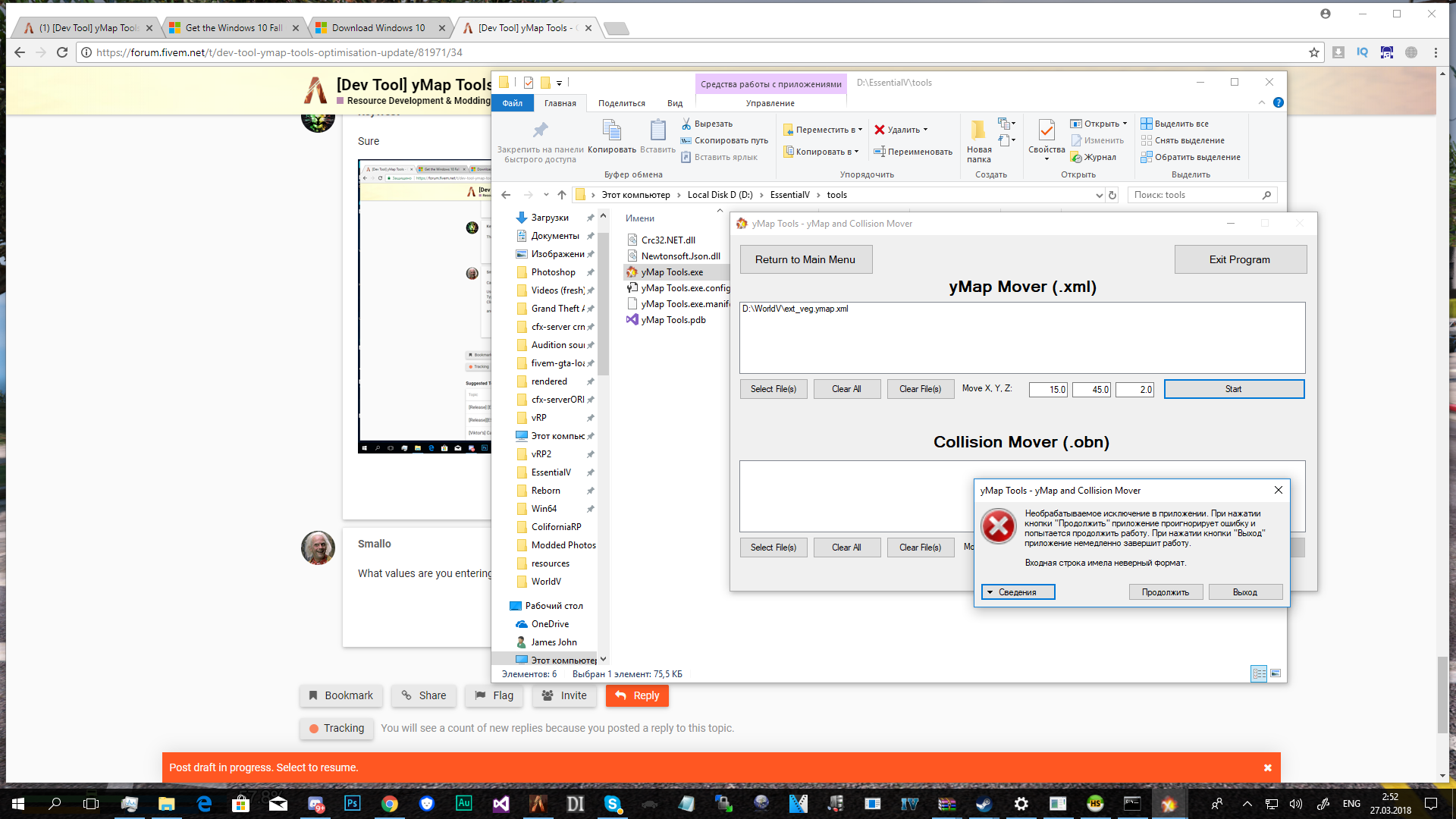The width and height of the screenshot is (1456, 819).
Task: Open the address bar path dropdown in Explorer
Action: (1099, 195)
